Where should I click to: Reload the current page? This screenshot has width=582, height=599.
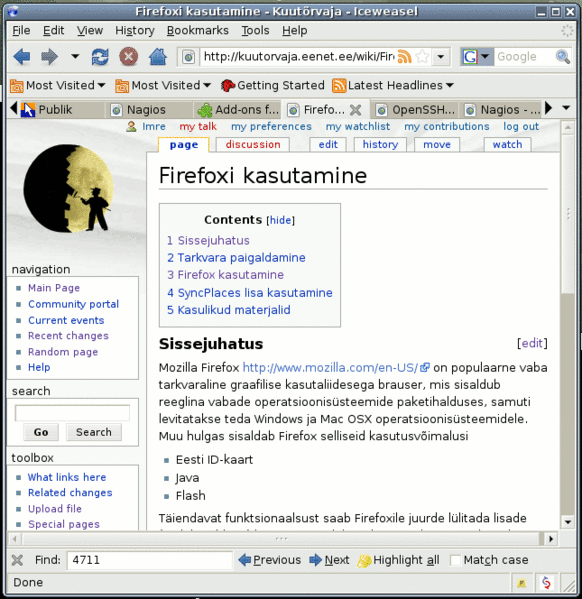(100, 57)
